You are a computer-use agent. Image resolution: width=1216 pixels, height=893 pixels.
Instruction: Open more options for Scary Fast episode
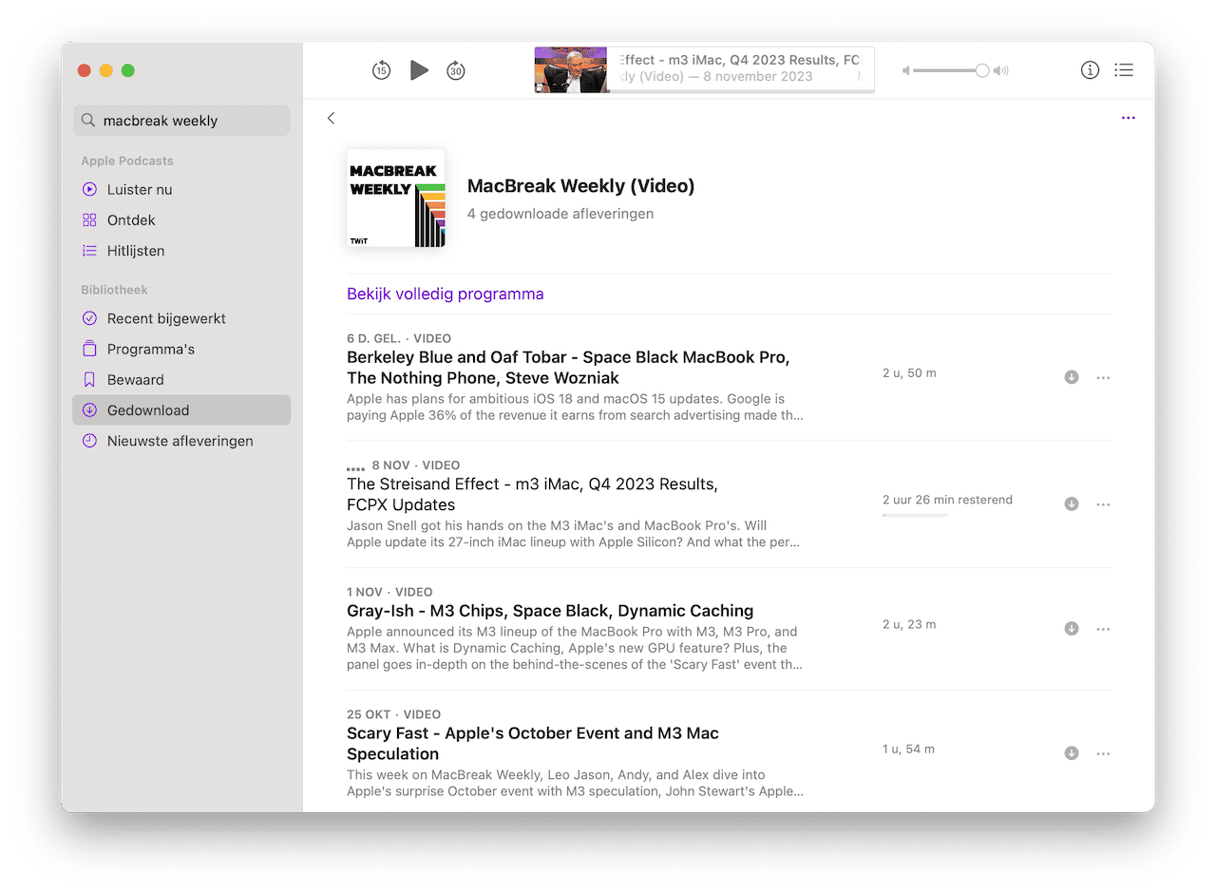tap(1103, 753)
